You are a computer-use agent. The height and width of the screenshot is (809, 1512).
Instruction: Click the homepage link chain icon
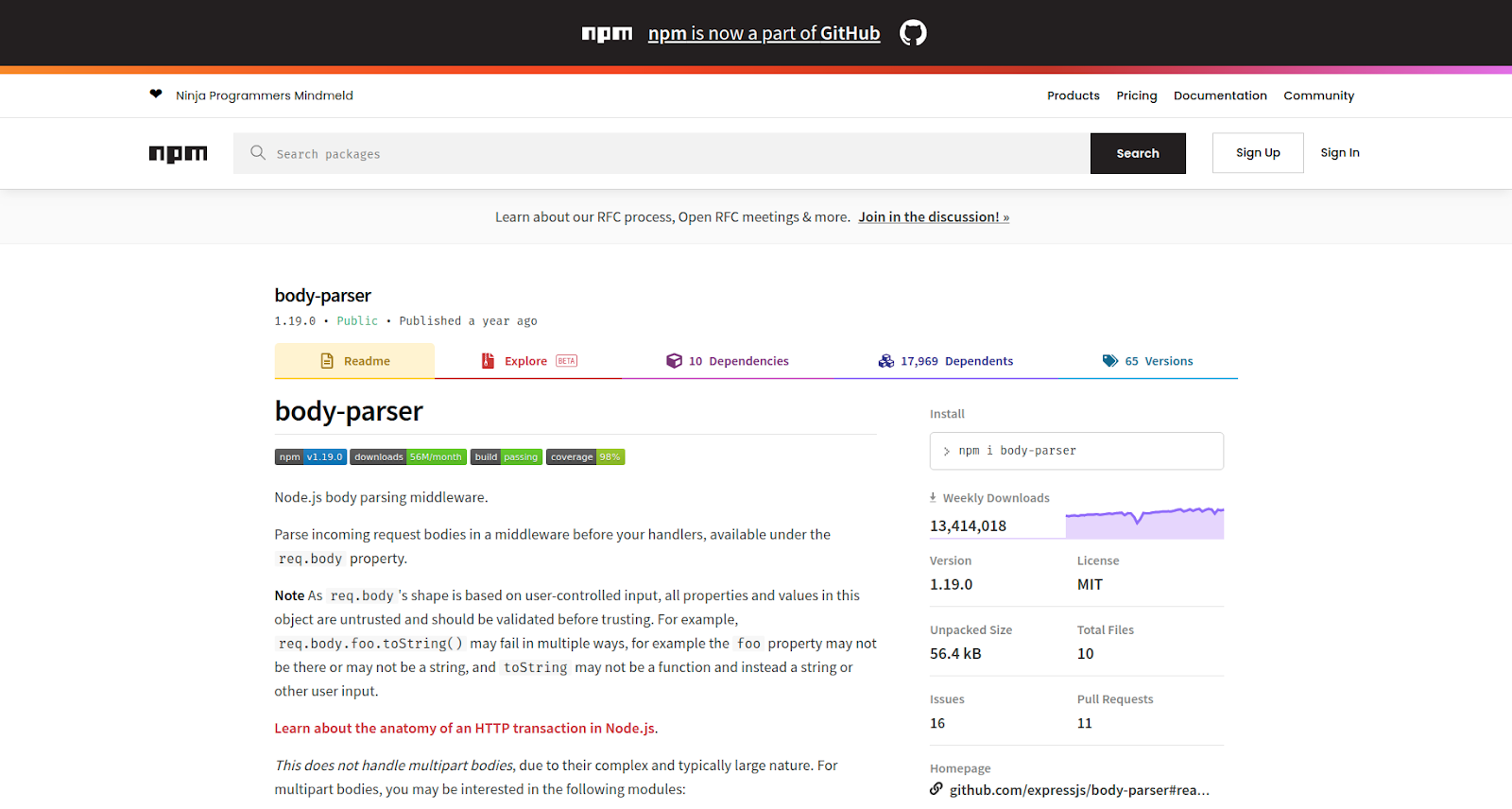(x=936, y=789)
